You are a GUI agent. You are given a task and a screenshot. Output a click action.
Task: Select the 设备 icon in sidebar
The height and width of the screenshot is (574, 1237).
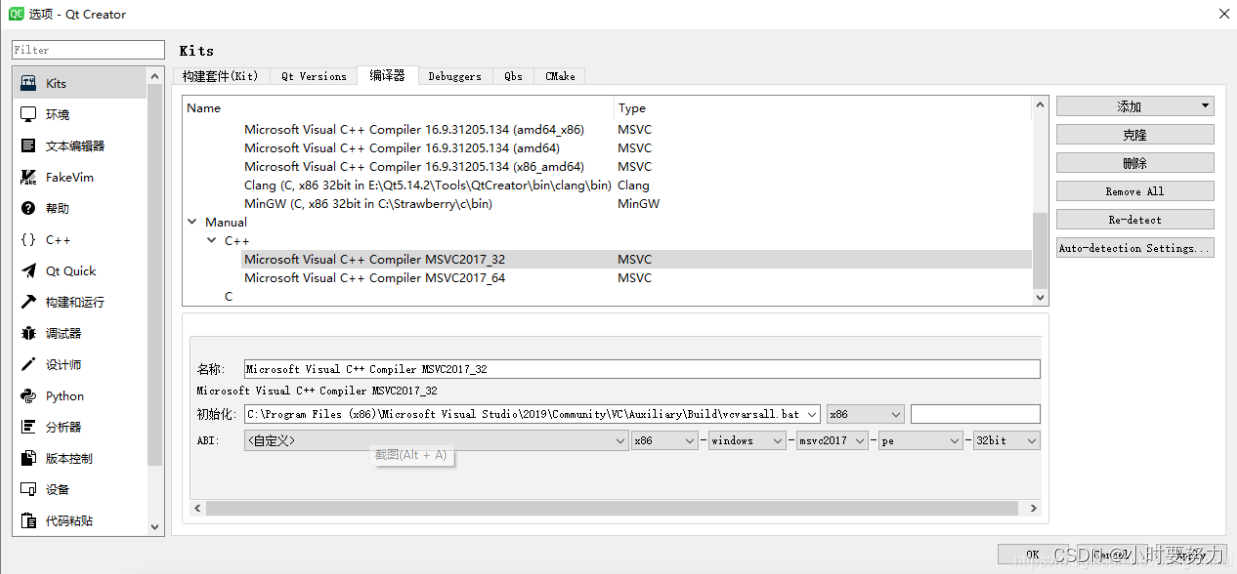coord(28,489)
